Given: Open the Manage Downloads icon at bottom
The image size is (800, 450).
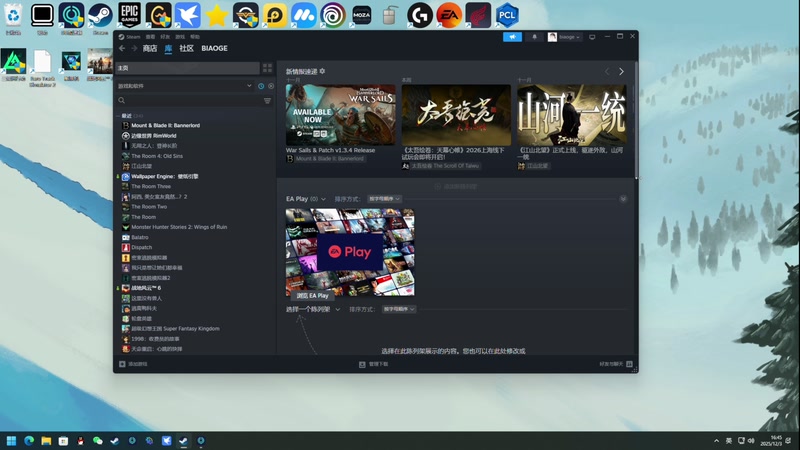Looking at the screenshot, I should [x=362, y=364].
